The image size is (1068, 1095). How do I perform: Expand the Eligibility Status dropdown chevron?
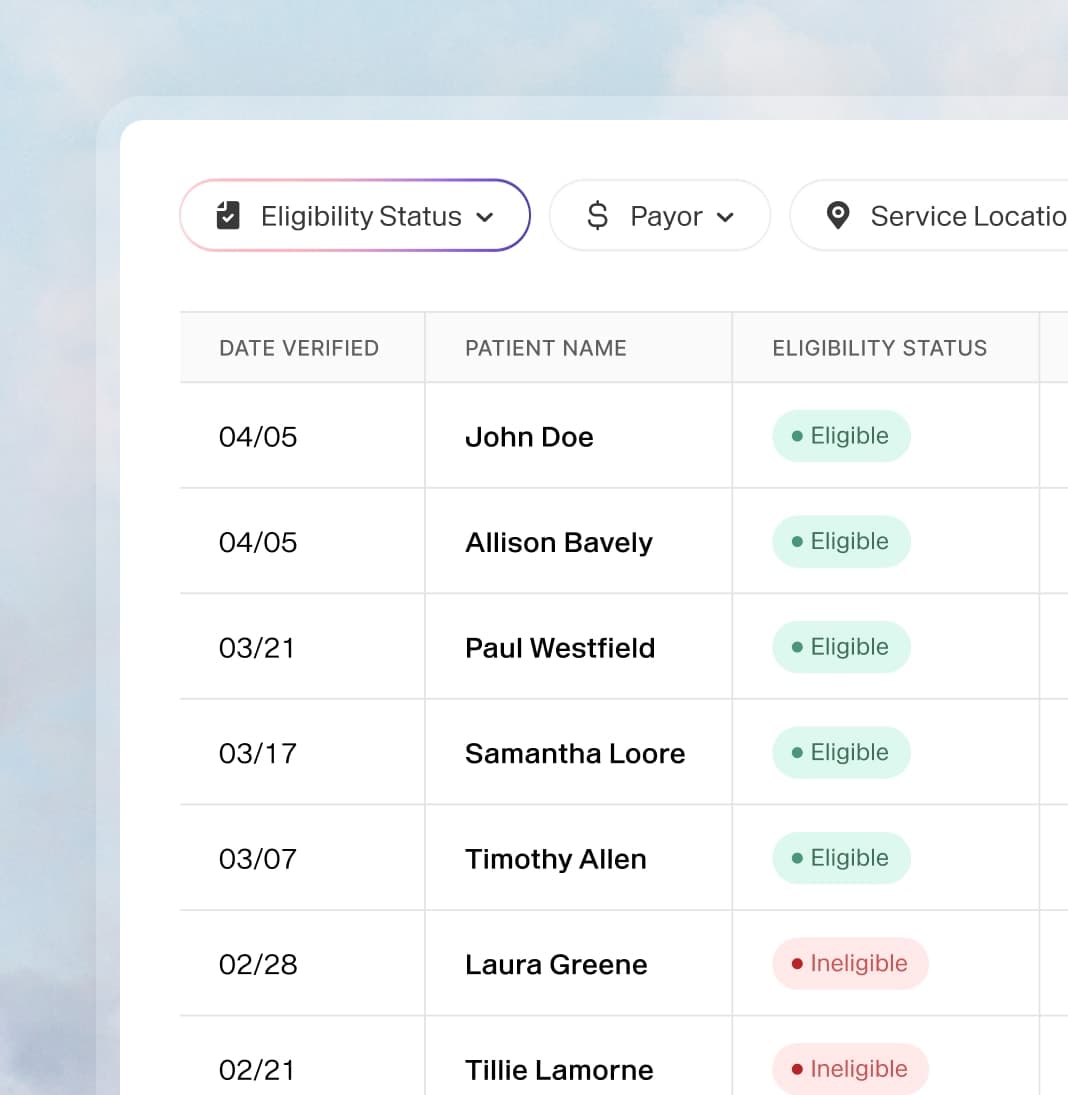[x=485, y=217]
